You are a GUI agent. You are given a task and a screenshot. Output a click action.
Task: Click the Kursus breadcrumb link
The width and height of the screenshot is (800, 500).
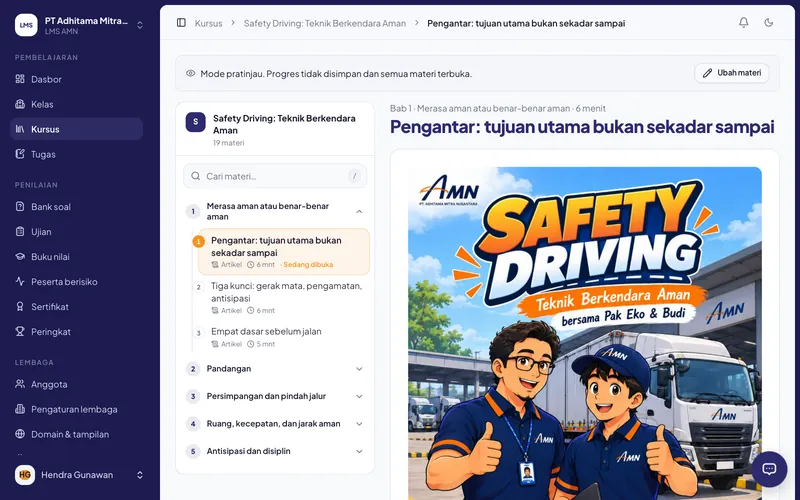(209, 23)
